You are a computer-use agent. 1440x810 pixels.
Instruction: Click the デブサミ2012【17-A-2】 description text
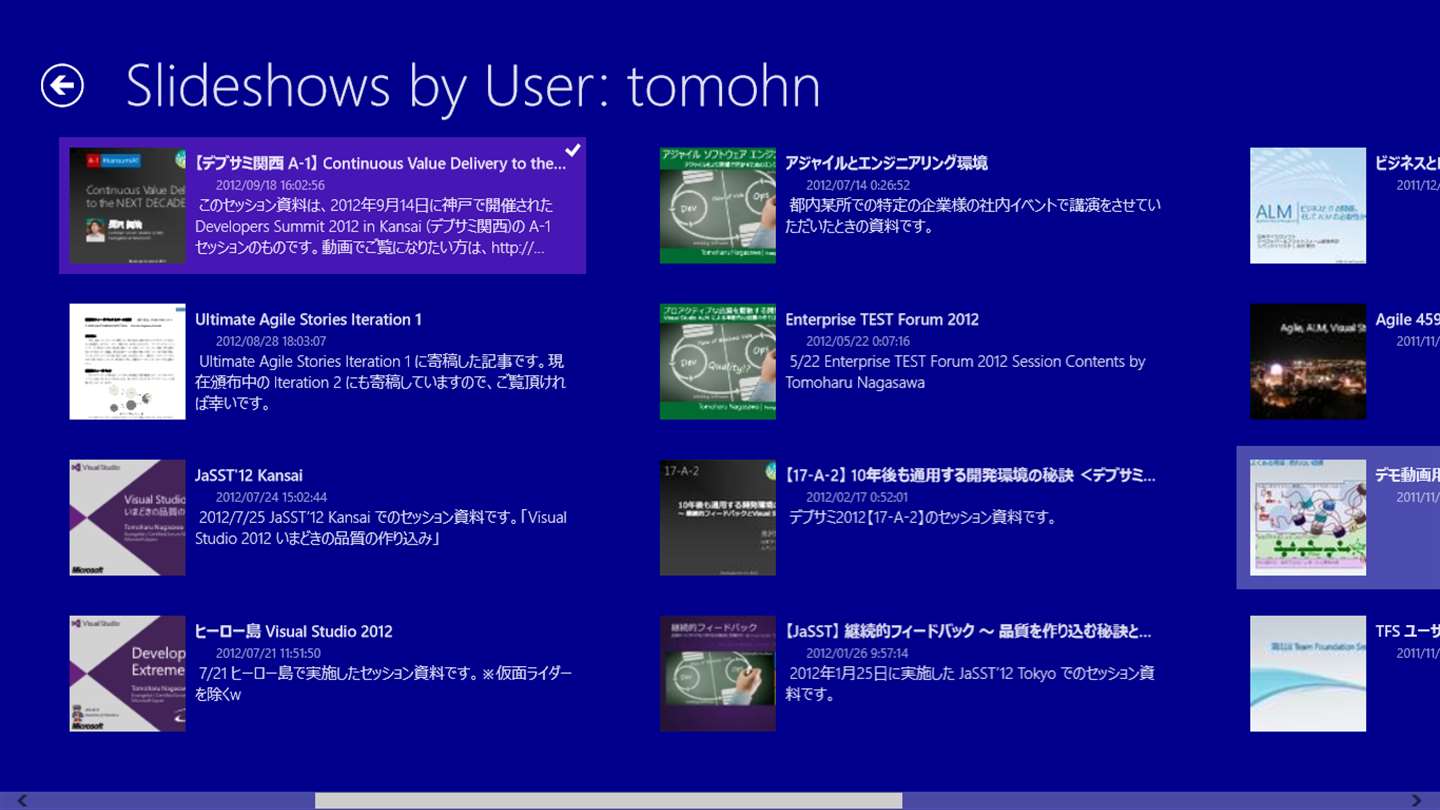pyautogui.click(x=923, y=518)
